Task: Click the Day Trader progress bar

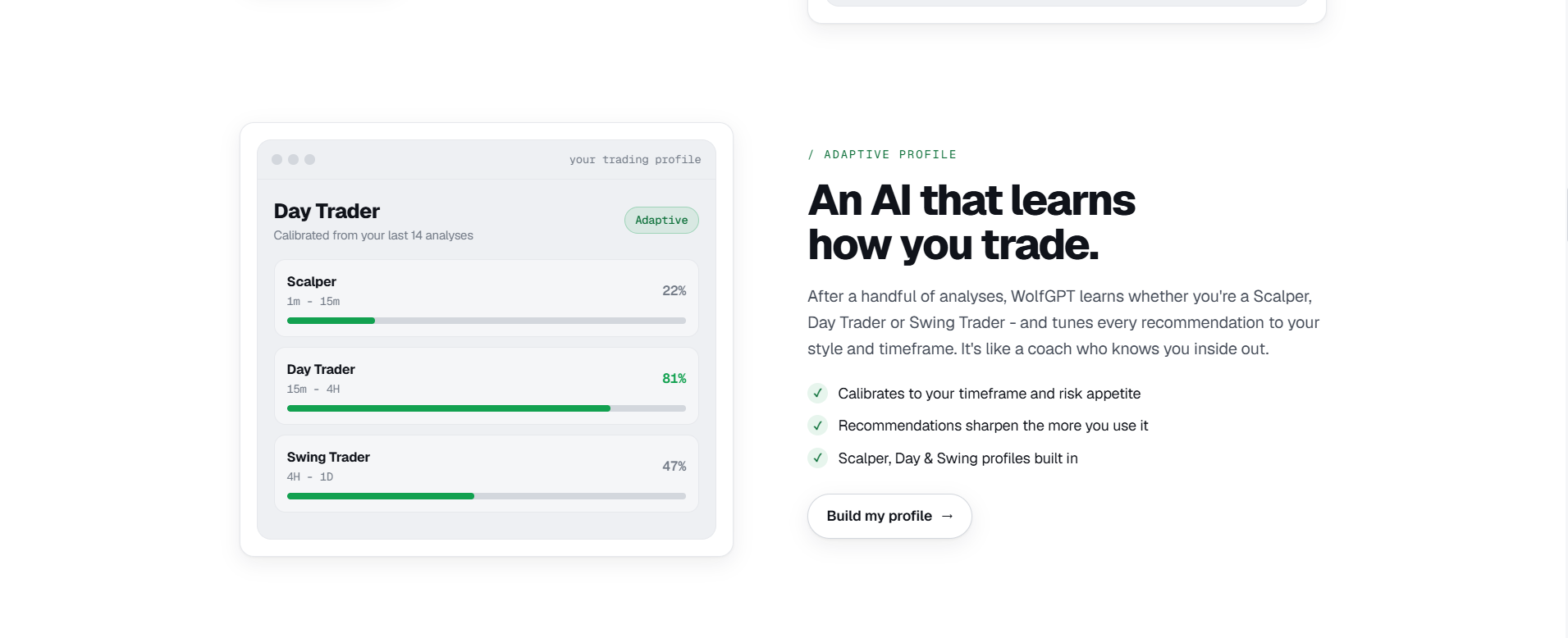Action: (487, 408)
